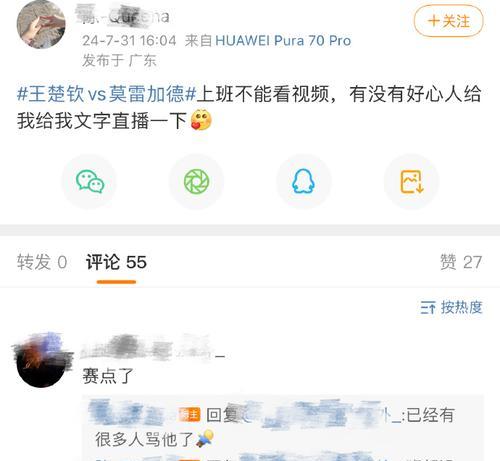Open the #王楚钦vs莫雷加德# hashtag topic
This screenshot has height=461, width=500.
pyautogui.click(x=107, y=94)
